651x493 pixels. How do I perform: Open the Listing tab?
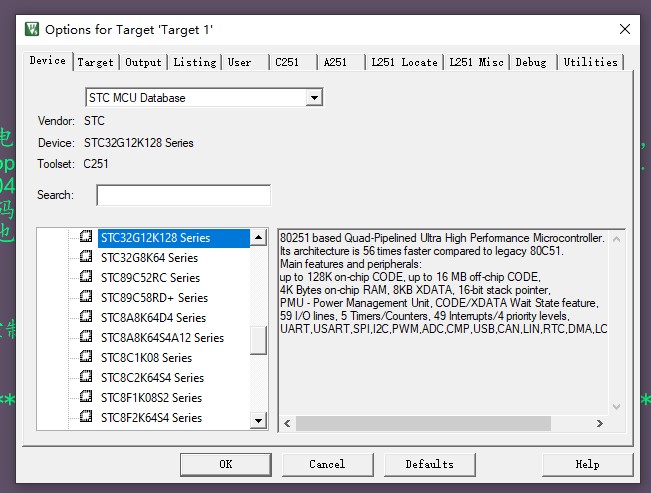click(195, 62)
